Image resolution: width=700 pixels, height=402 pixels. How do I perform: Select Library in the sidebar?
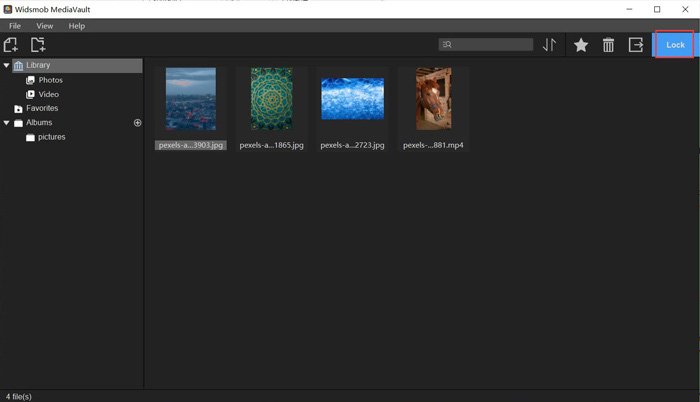78,65
